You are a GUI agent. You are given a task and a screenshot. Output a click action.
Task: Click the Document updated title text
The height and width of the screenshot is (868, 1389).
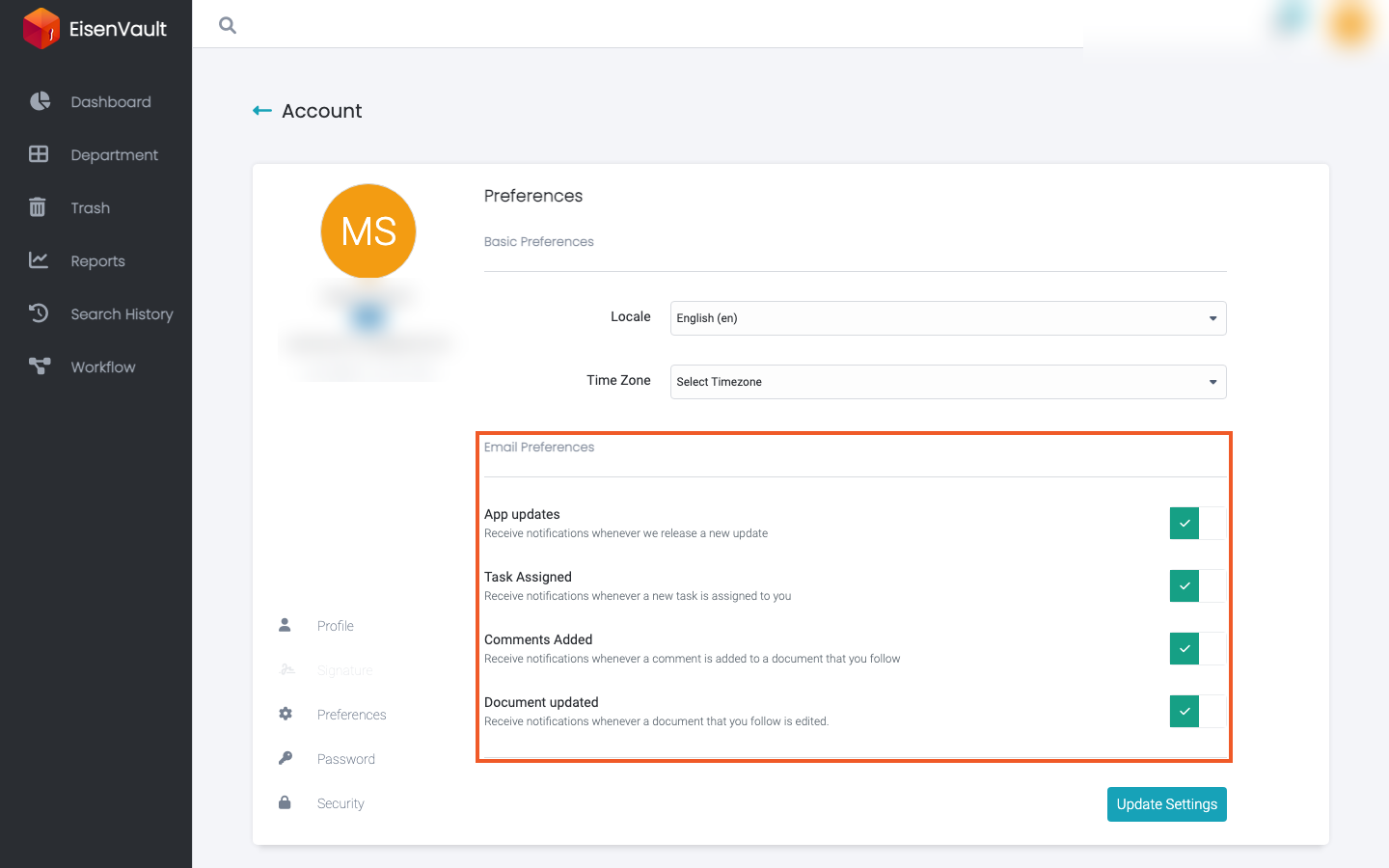[x=541, y=702]
